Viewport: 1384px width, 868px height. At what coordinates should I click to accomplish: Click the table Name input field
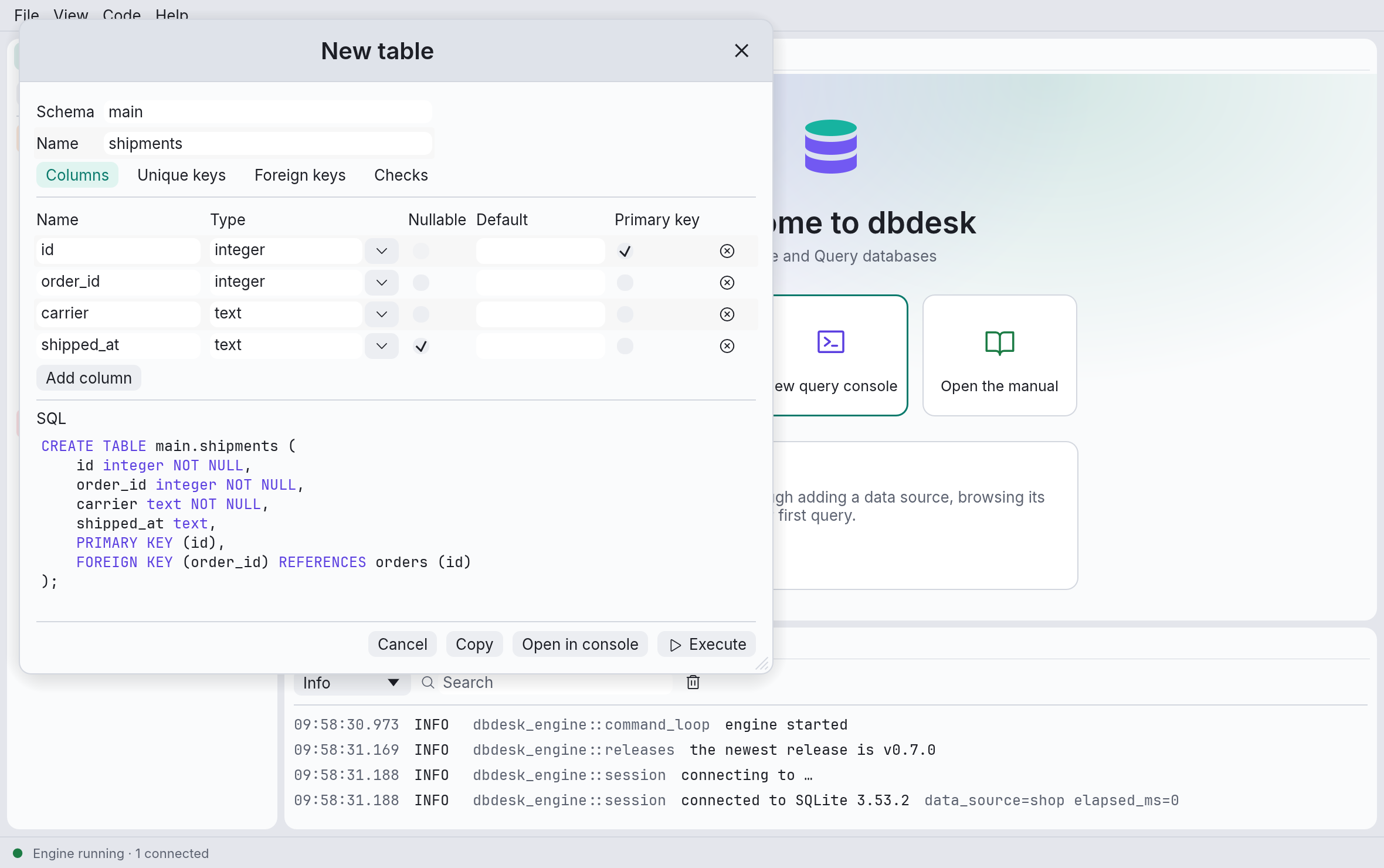pyautogui.click(x=268, y=144)
